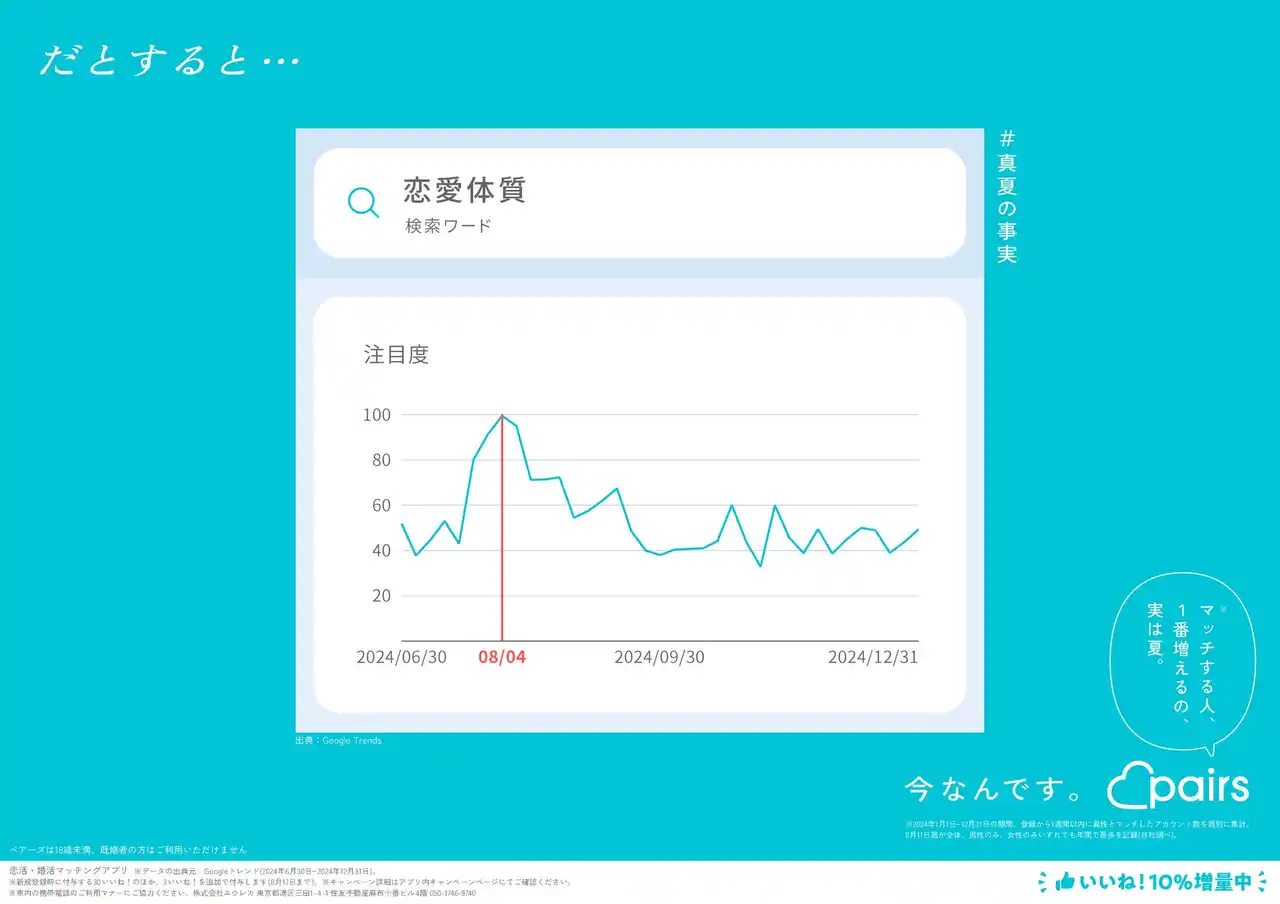Select the 2024/06/30 axis date label

coord(401,657)
